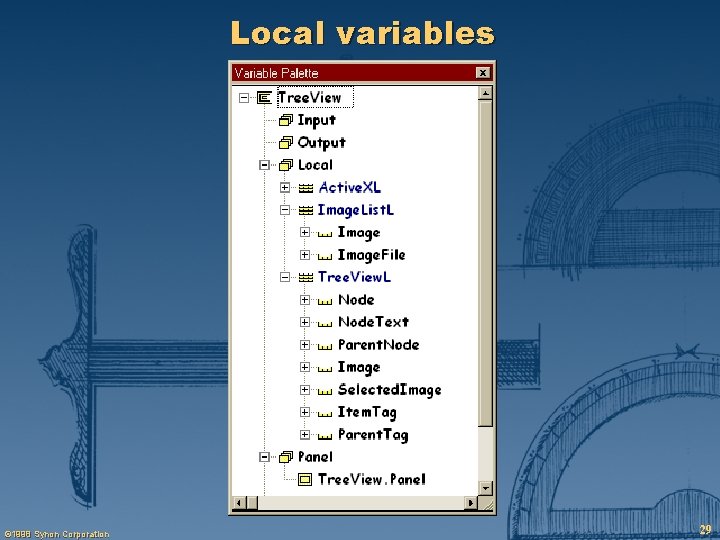
Task: Click the Node field icon
Action: [325, 301]
